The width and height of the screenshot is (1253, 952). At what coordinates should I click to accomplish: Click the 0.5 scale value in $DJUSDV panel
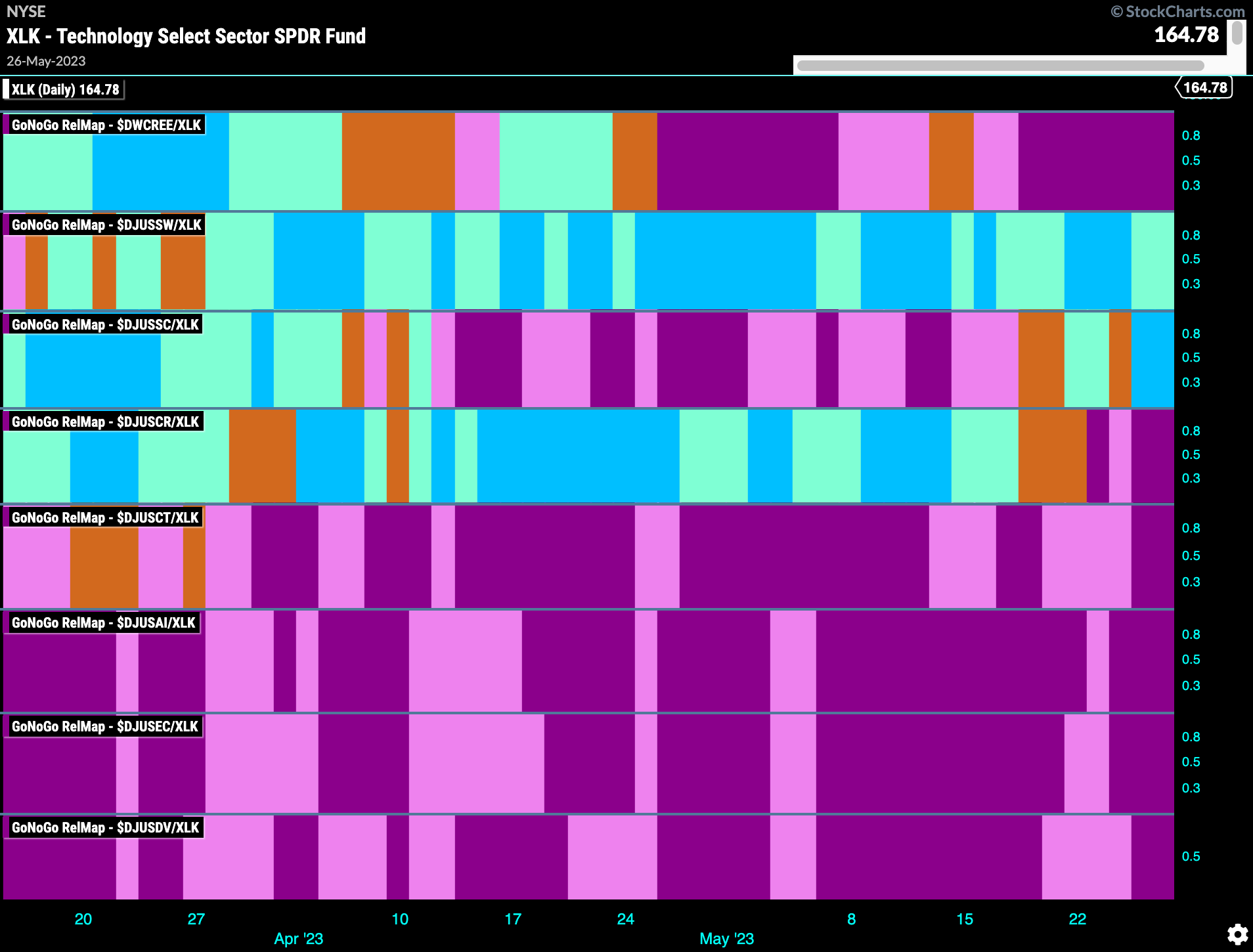coord(1191,856)
